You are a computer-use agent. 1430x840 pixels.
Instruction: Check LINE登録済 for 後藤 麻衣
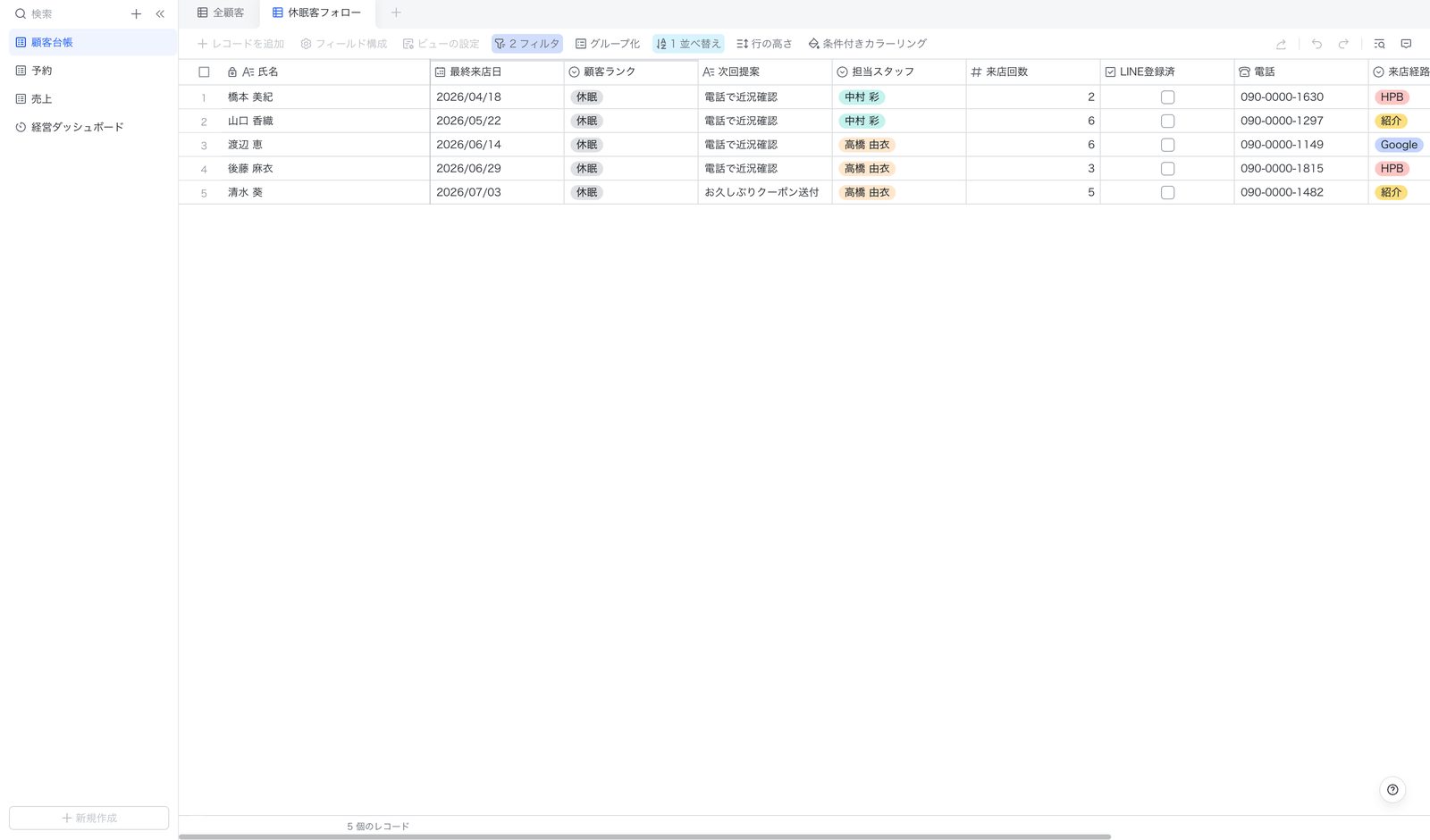click(1167, 169)
